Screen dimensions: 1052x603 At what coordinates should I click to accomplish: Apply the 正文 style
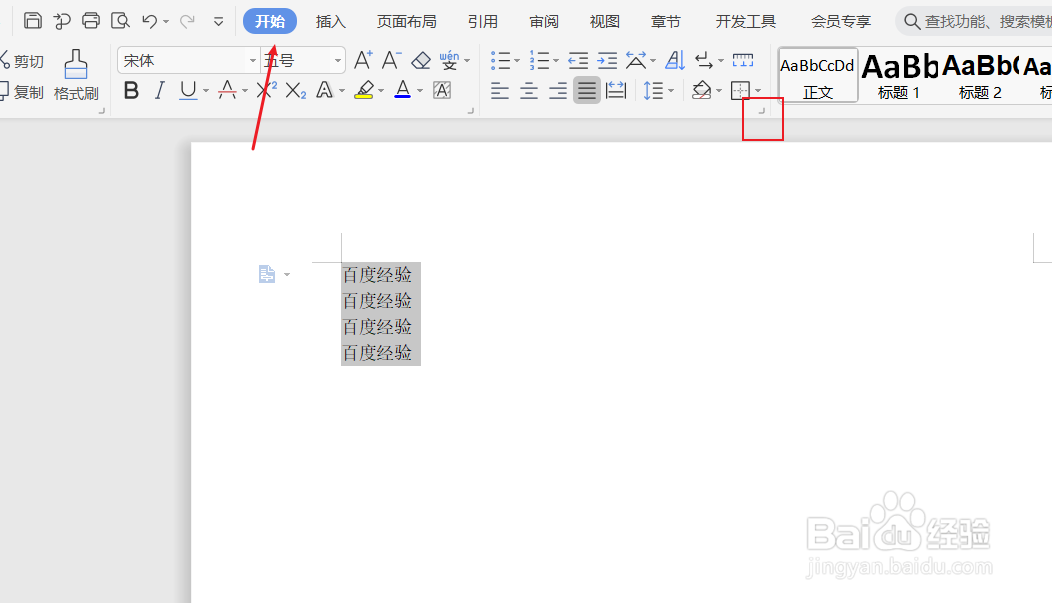pos(818,75)
